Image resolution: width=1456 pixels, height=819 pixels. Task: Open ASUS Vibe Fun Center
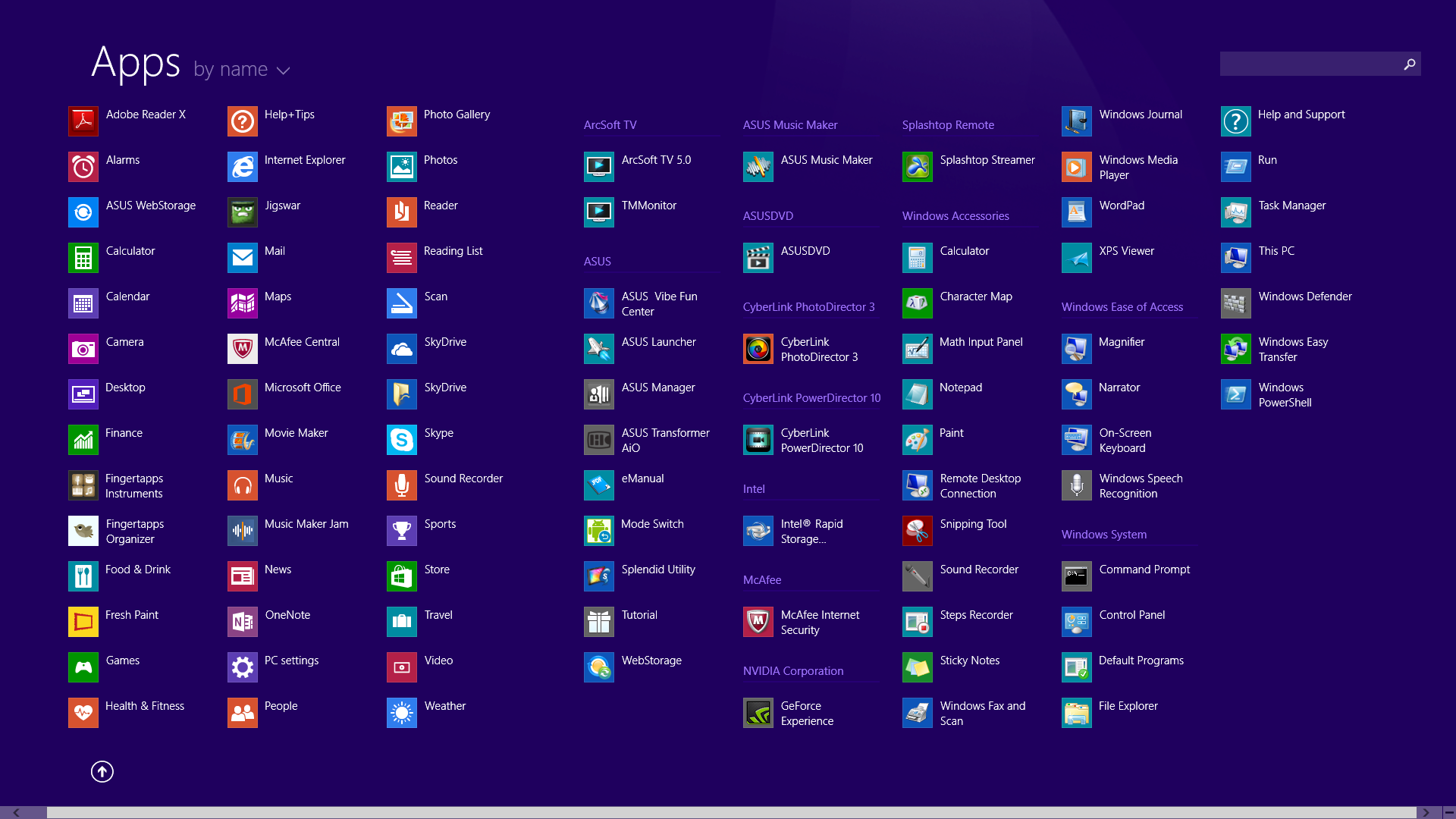(x=649, y=303)
